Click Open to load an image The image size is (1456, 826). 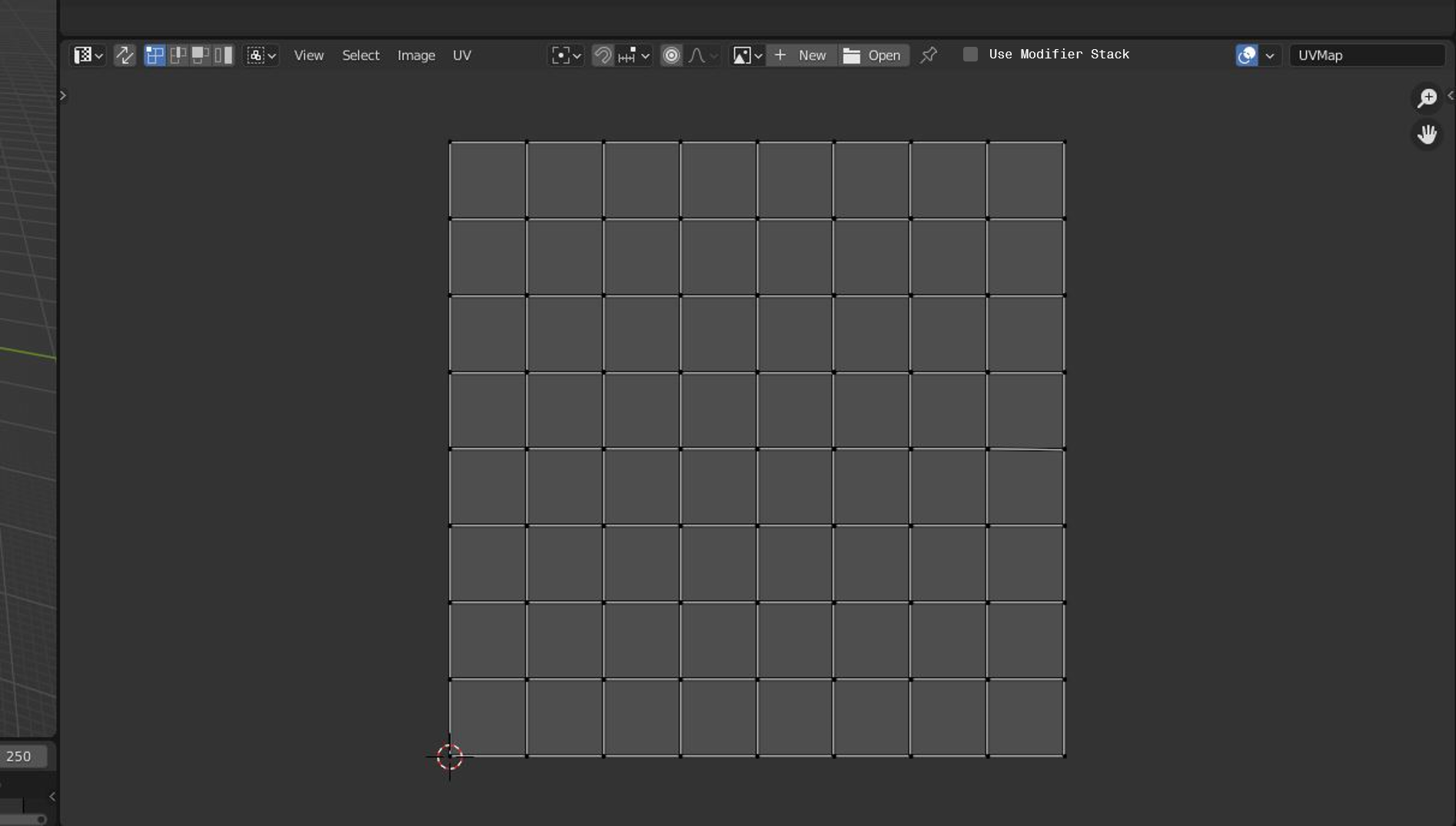[x=873, y=55]
